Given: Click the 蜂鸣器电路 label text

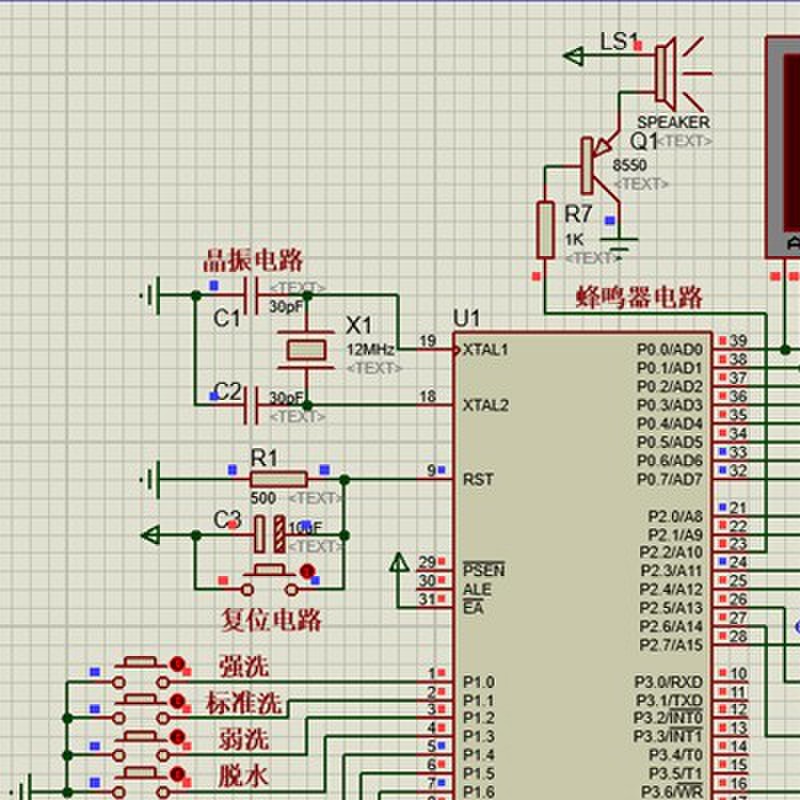Looking at the screenshot, I should [638, 297].
